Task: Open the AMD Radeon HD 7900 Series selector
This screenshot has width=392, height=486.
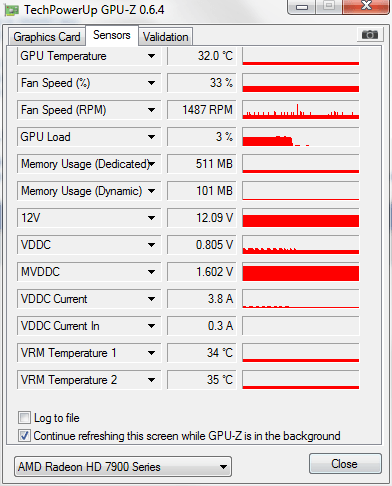Action: 123,467
